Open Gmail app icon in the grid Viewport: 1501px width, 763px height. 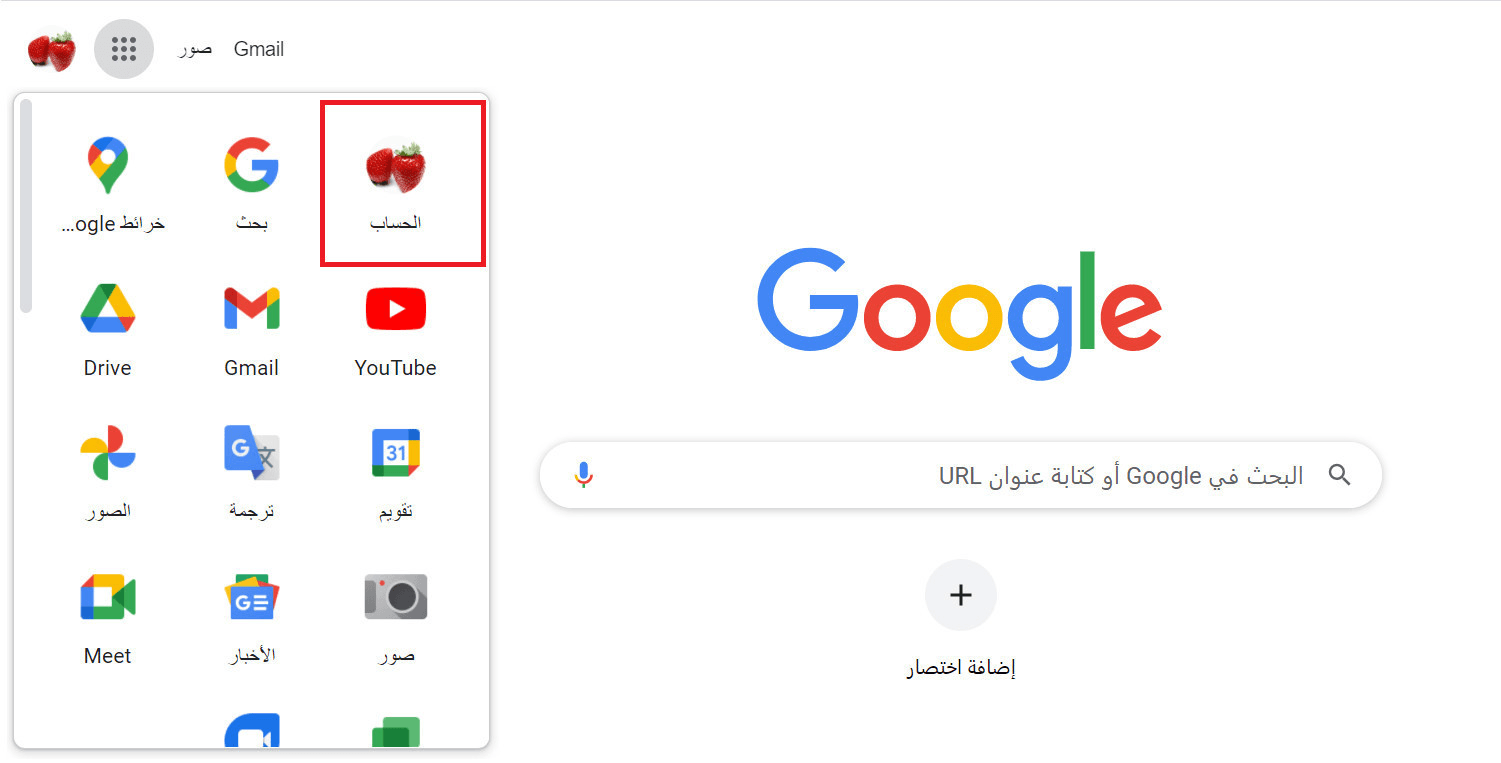pyautogui.click(x=251, y=329)
